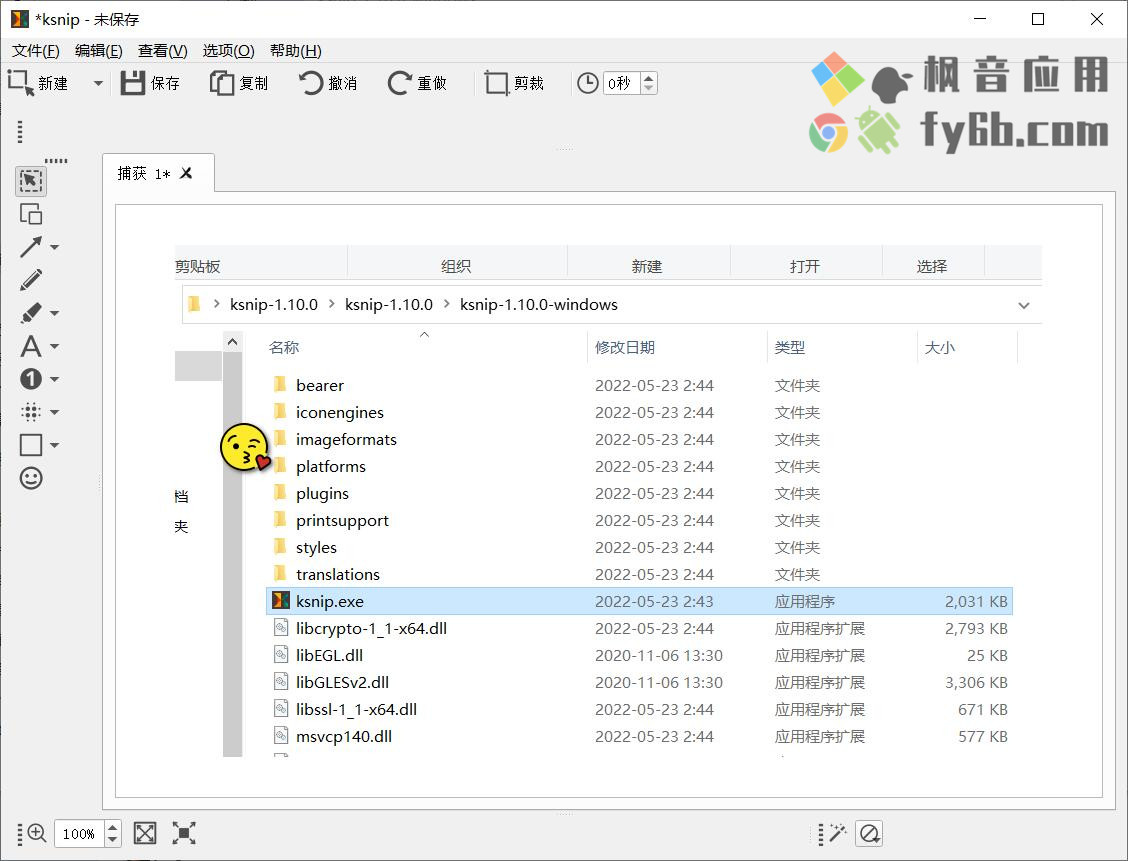Expand the Arrow tool variants dropdown

pos(55,247)
